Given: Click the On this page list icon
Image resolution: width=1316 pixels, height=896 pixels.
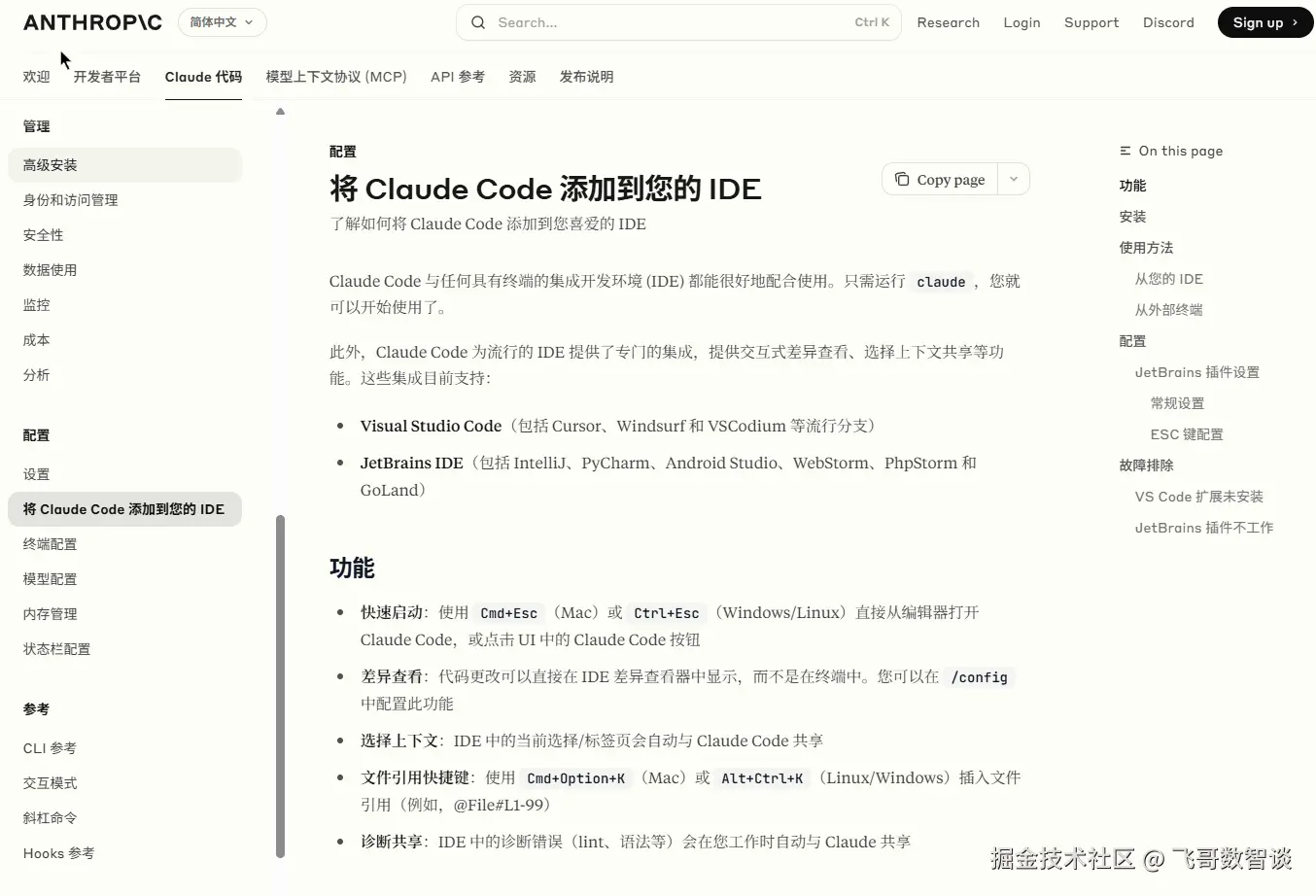Looking at the screenshot, I should point(1126,151).
